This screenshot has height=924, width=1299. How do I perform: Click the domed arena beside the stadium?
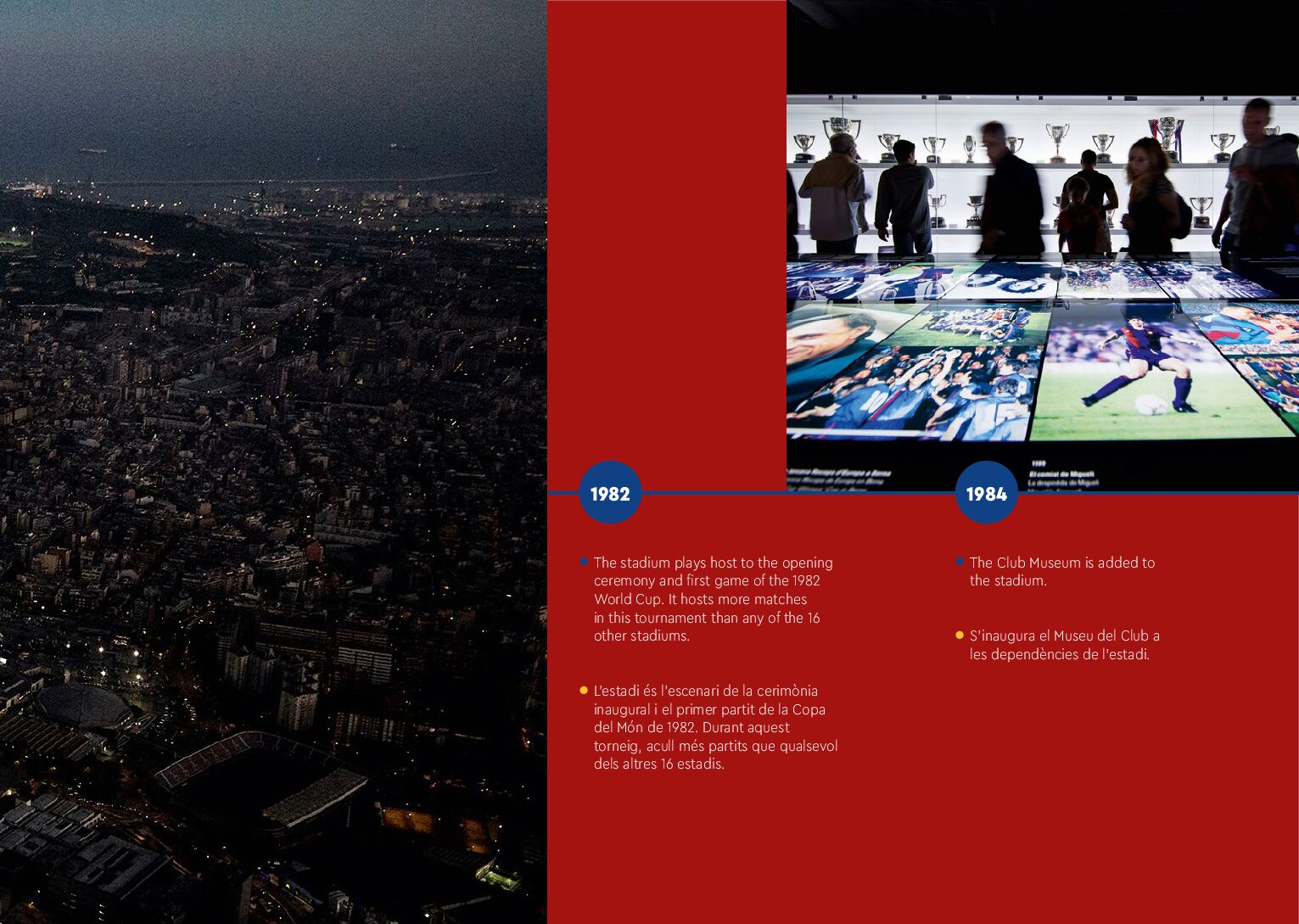(83, 704)
